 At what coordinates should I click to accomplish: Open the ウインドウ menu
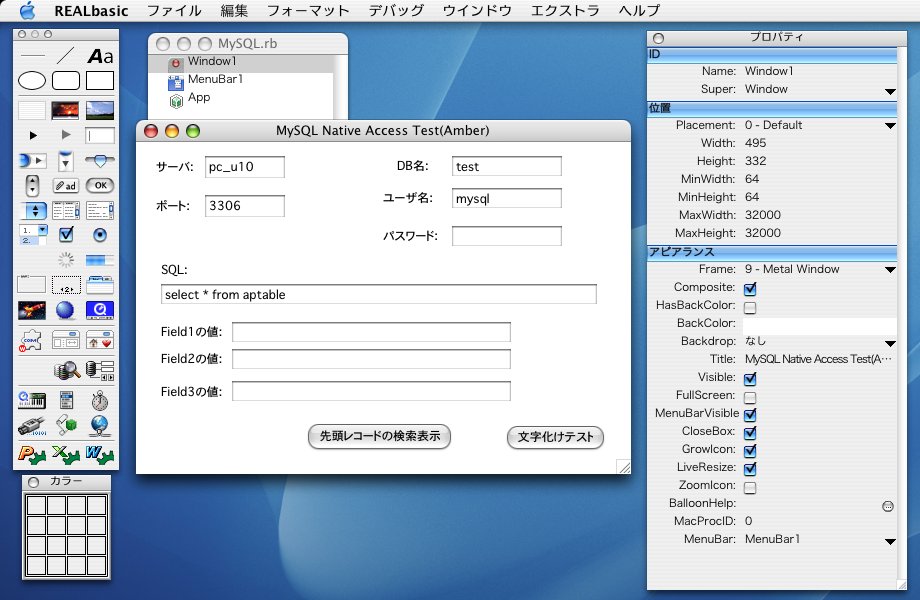(477, 11)
